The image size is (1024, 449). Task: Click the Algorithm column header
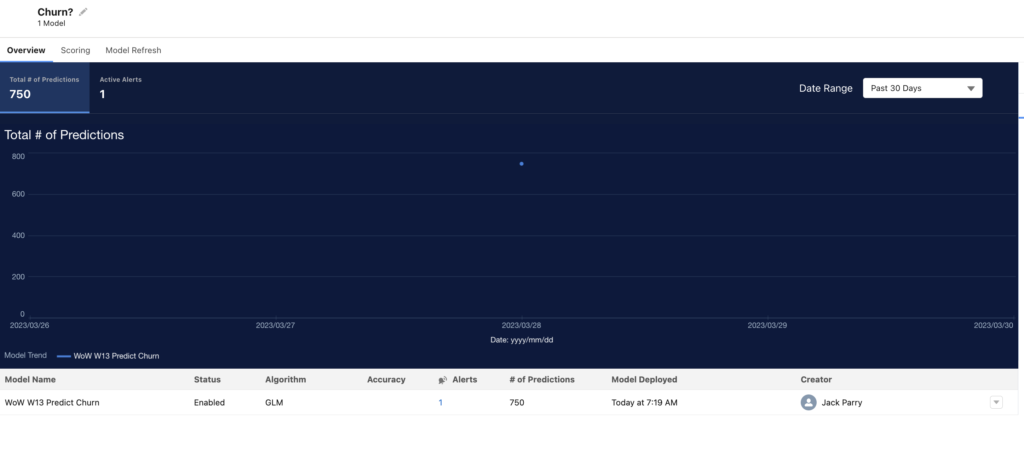click(x=285, y=379)
